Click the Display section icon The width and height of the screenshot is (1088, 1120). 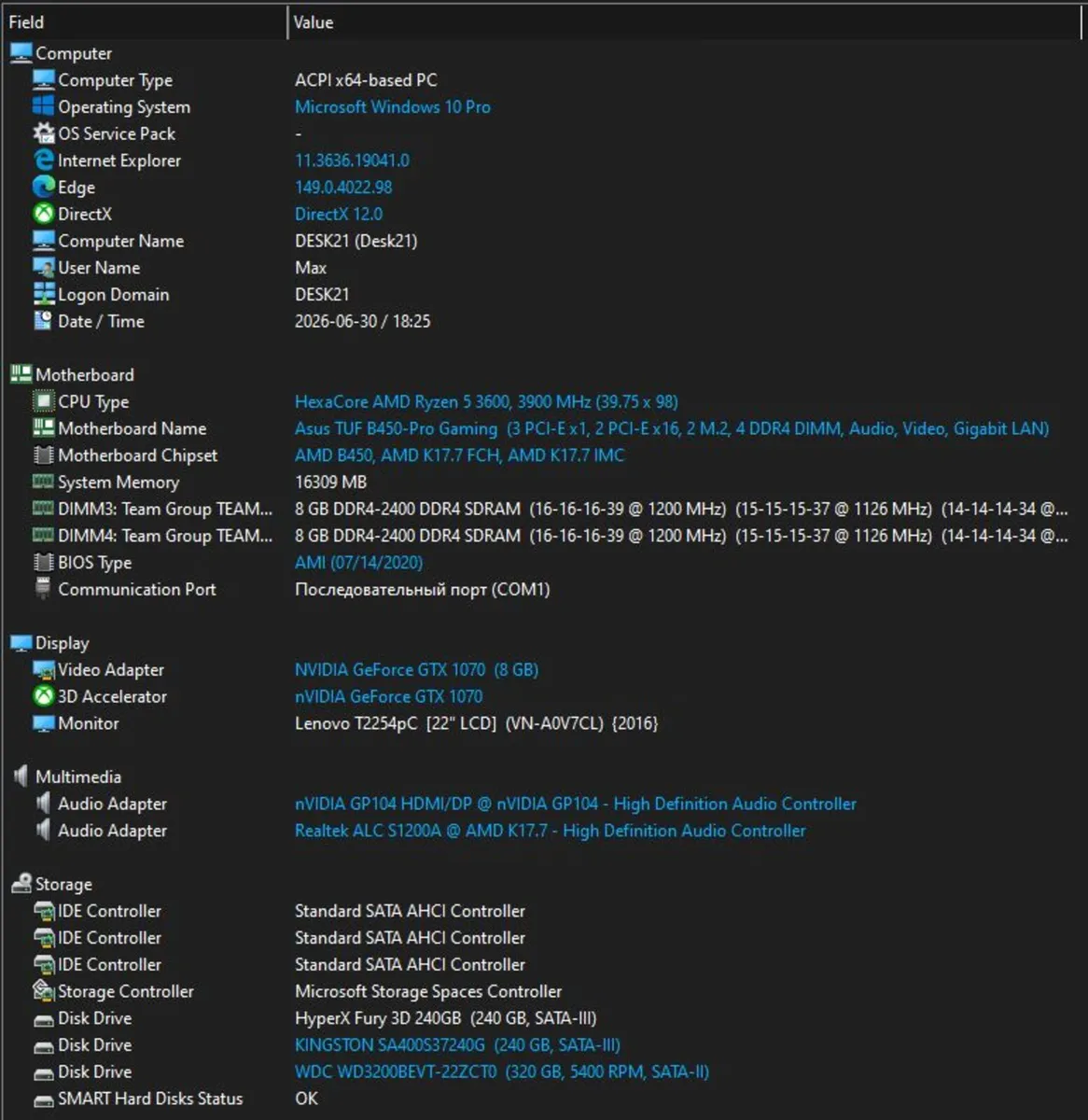point(21,643)
